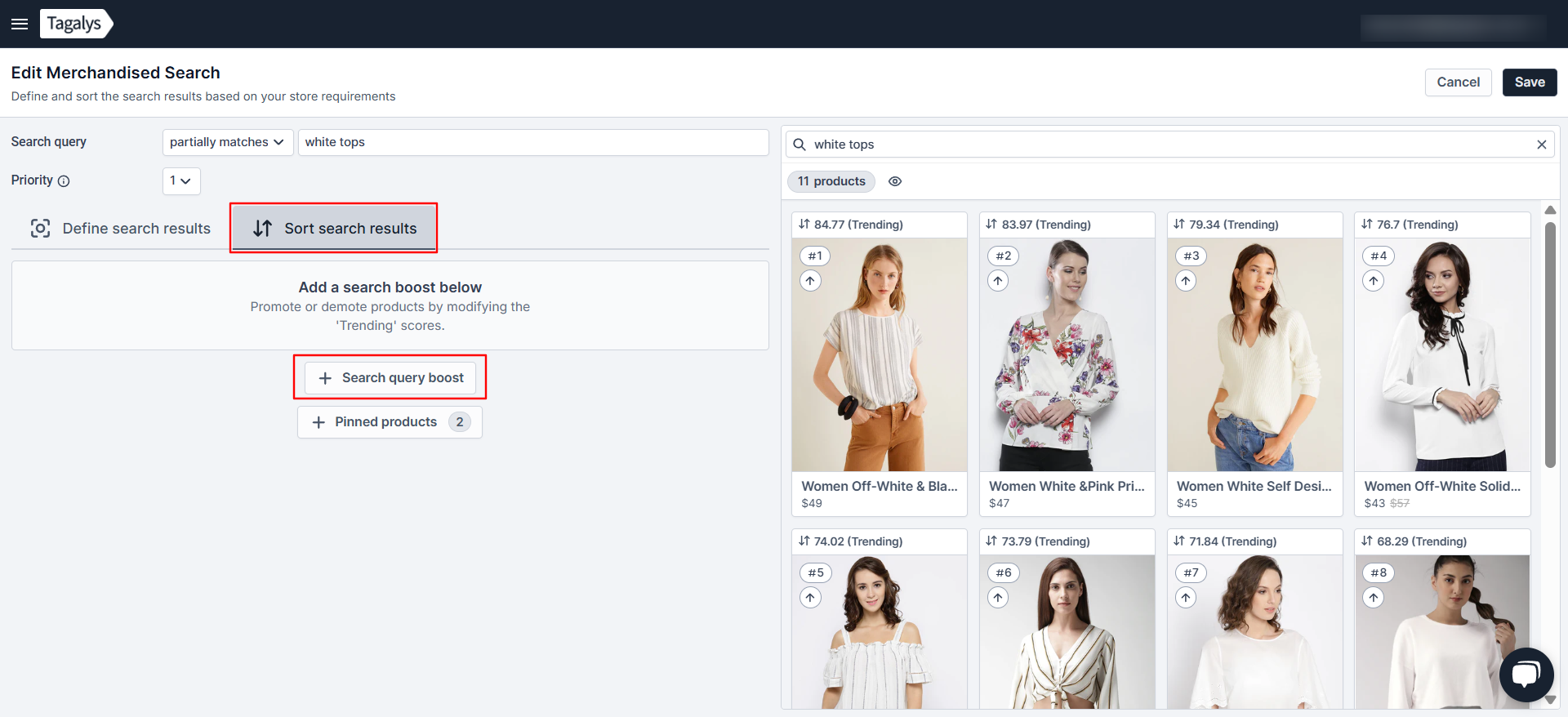This screenshot has width=1568, height=717.
Task: Click the 11 products pill
Action: click(831, 181)
